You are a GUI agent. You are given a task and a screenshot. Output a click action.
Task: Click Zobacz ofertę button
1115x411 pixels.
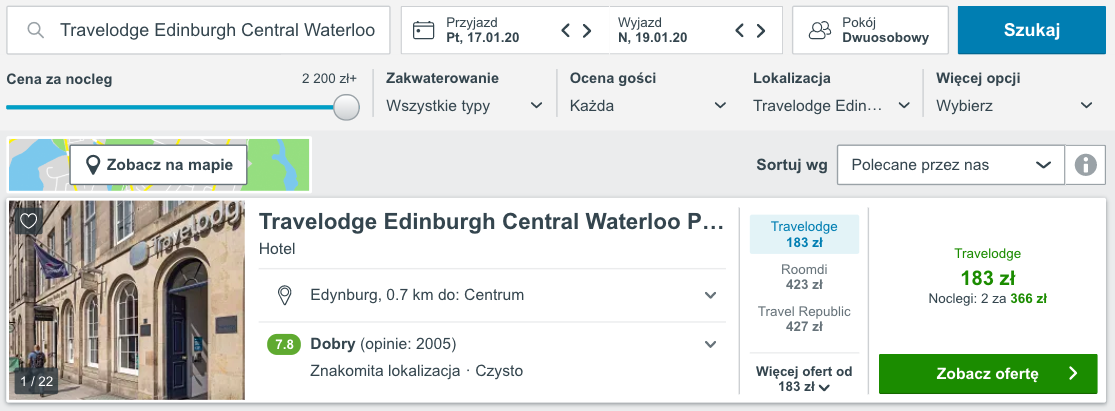tap(988, 374)
